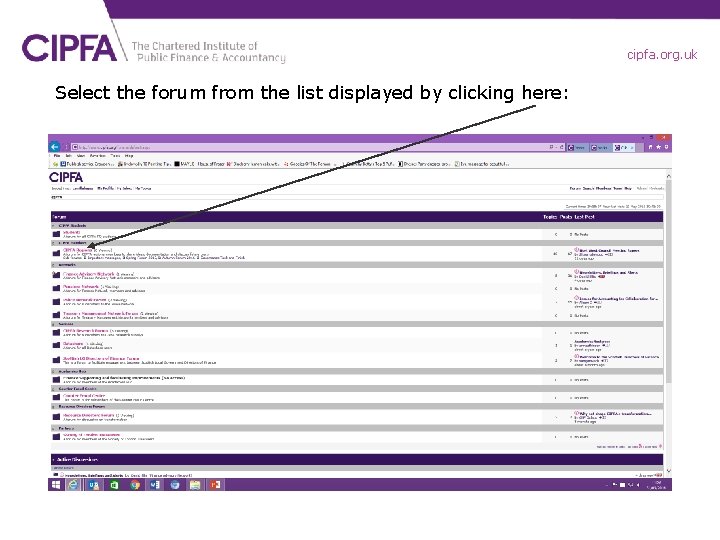
Task: Collapse the Counter Fraud Centre category
Action: 54,388
